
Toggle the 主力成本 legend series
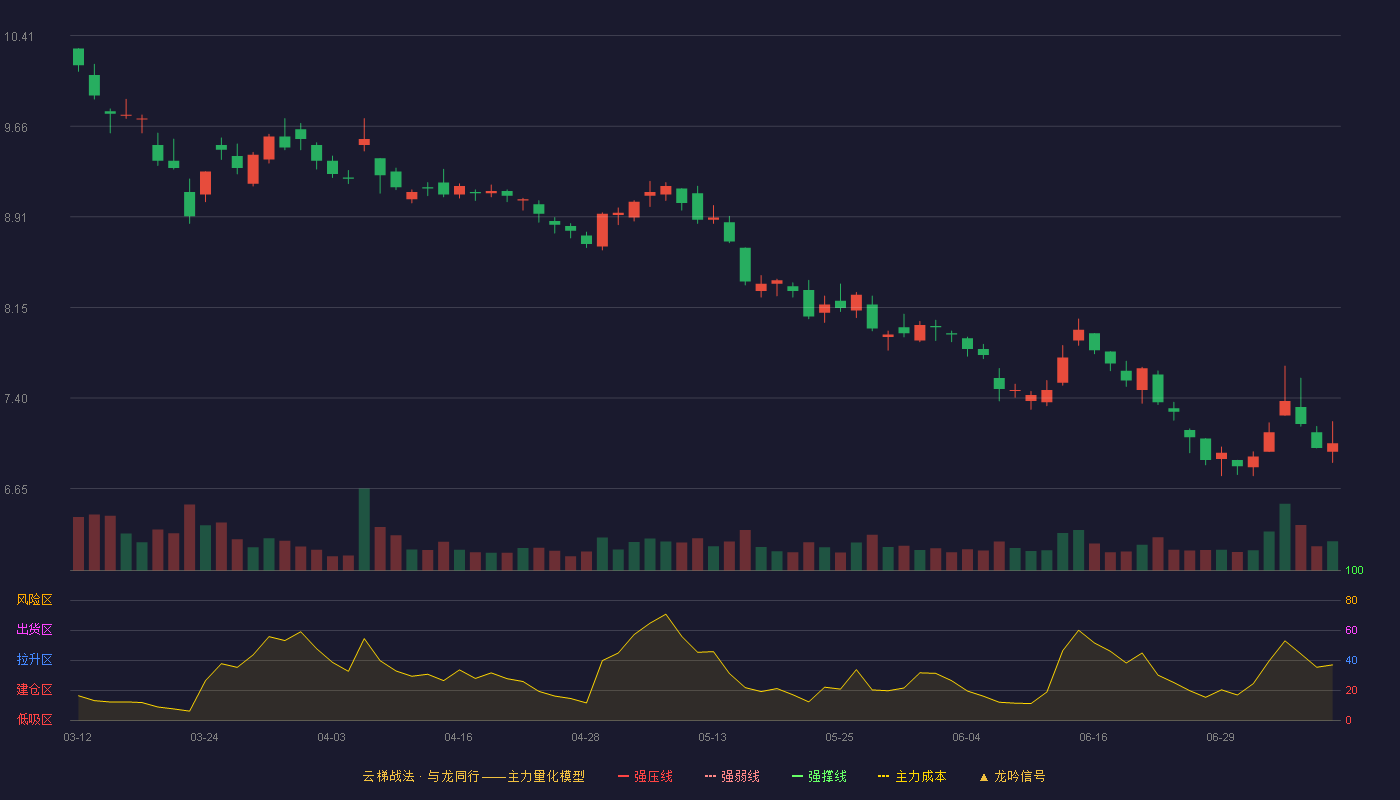pos(912,776)
